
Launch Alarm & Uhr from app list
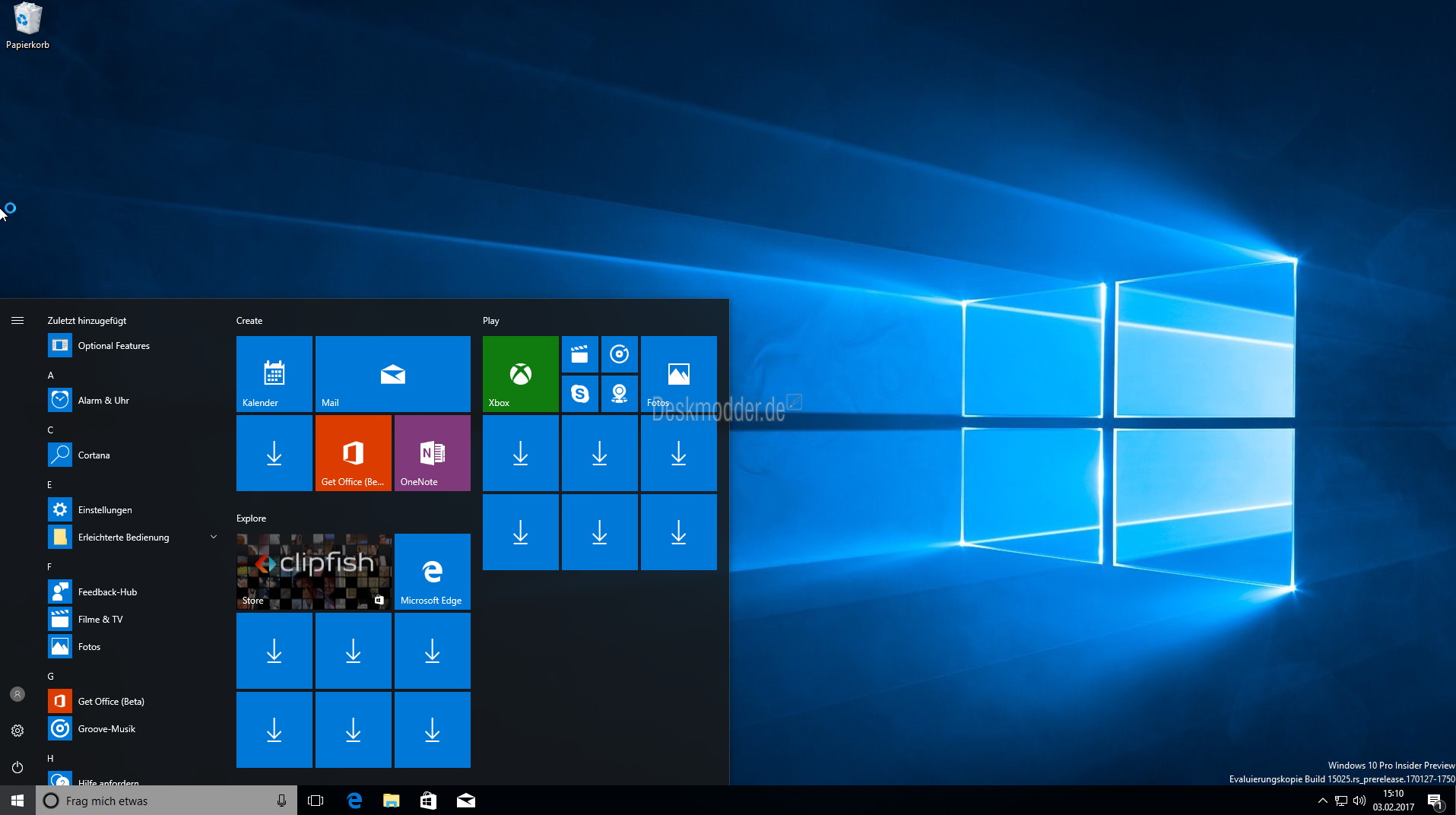[x=133, y=401]
